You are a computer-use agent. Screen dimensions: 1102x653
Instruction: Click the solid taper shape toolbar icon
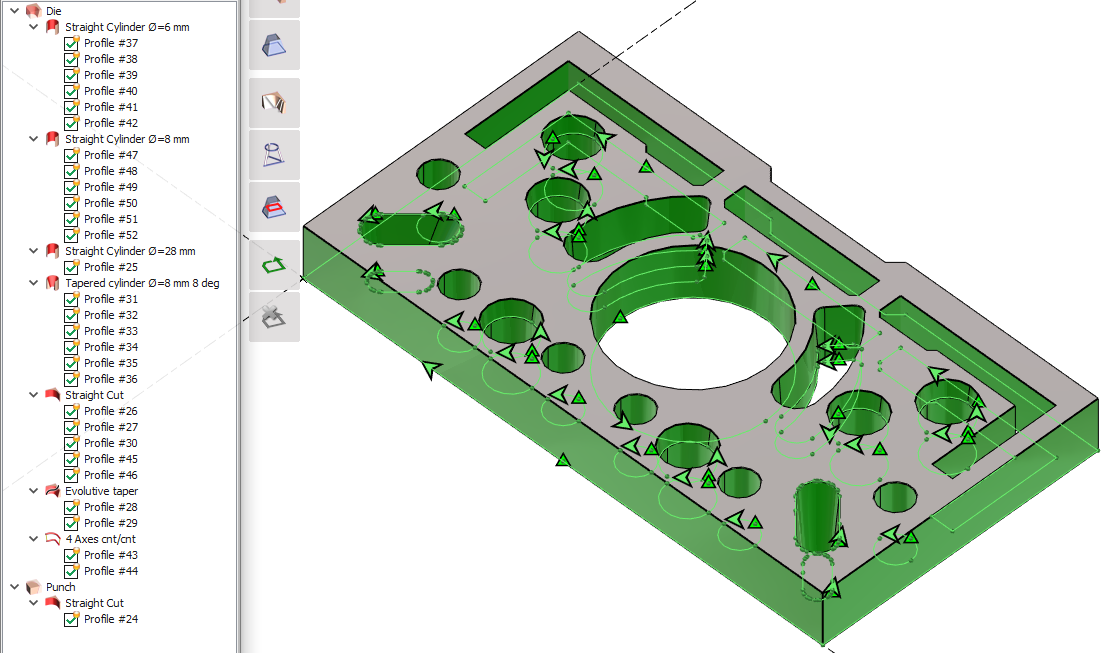coord(274,45)
